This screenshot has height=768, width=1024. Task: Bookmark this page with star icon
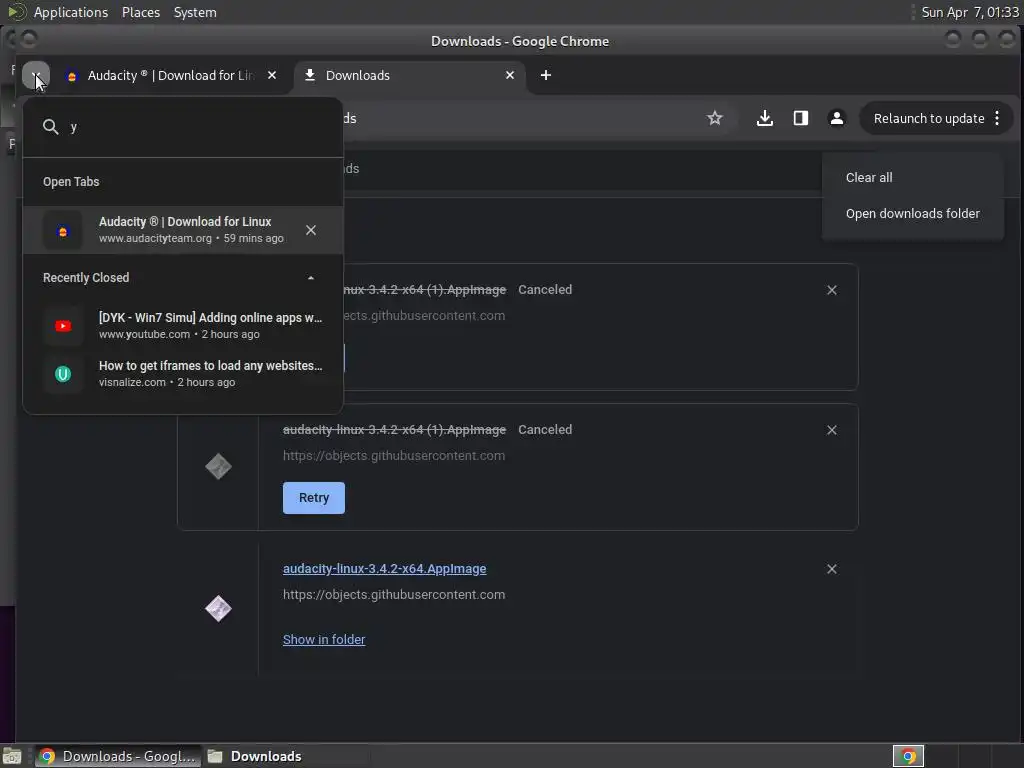click(x=714, y=118)
